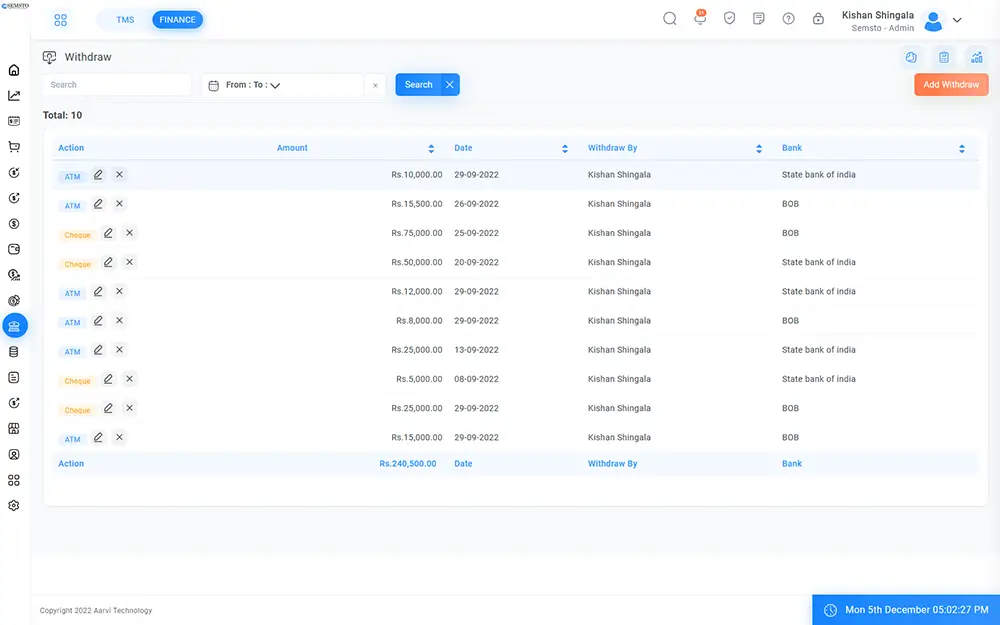Open the help question mark icon
The image size is (1000, 625).
coord(789,19)
